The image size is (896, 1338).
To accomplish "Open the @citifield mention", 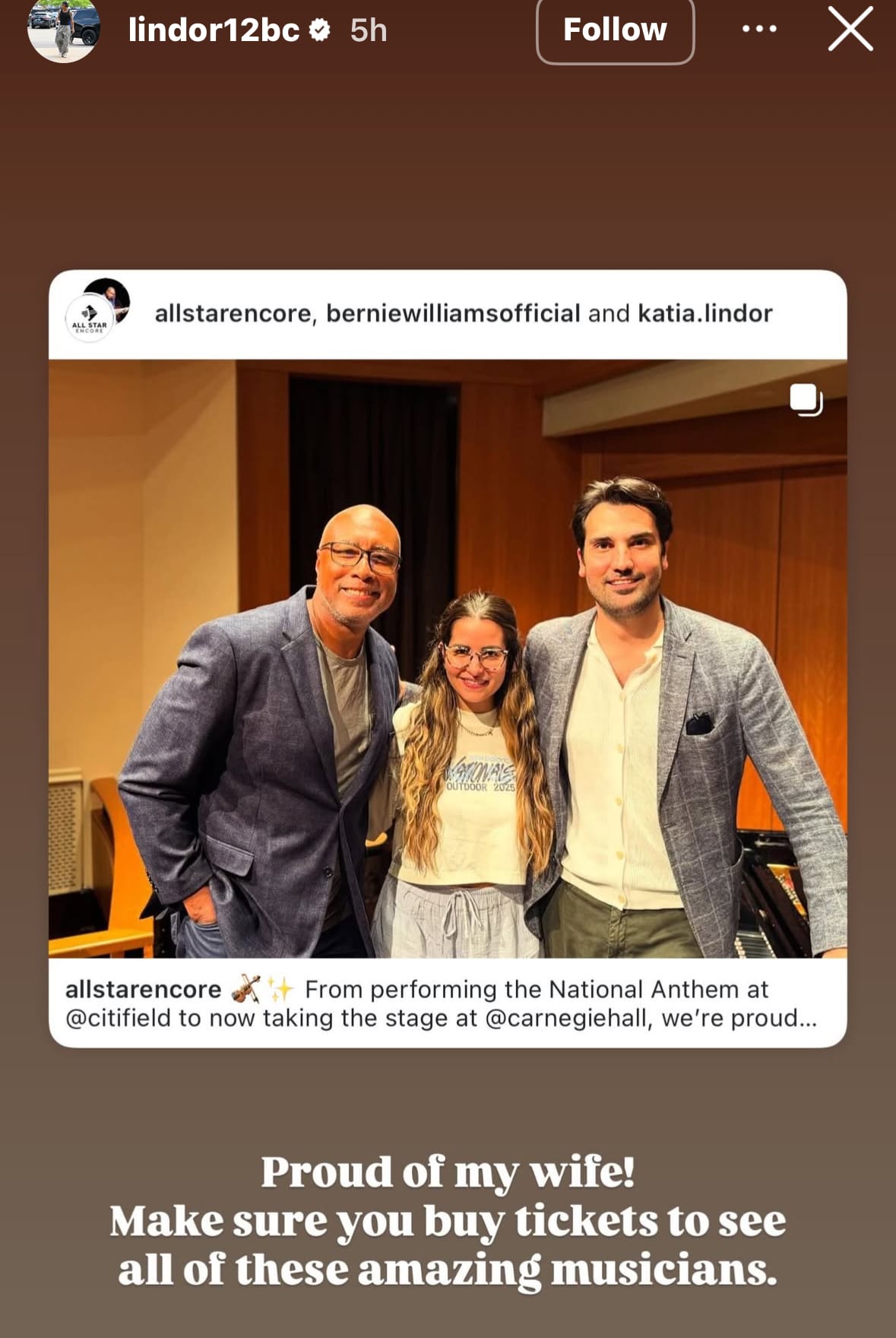I will pyautogui.click(x=119, y=1018).
